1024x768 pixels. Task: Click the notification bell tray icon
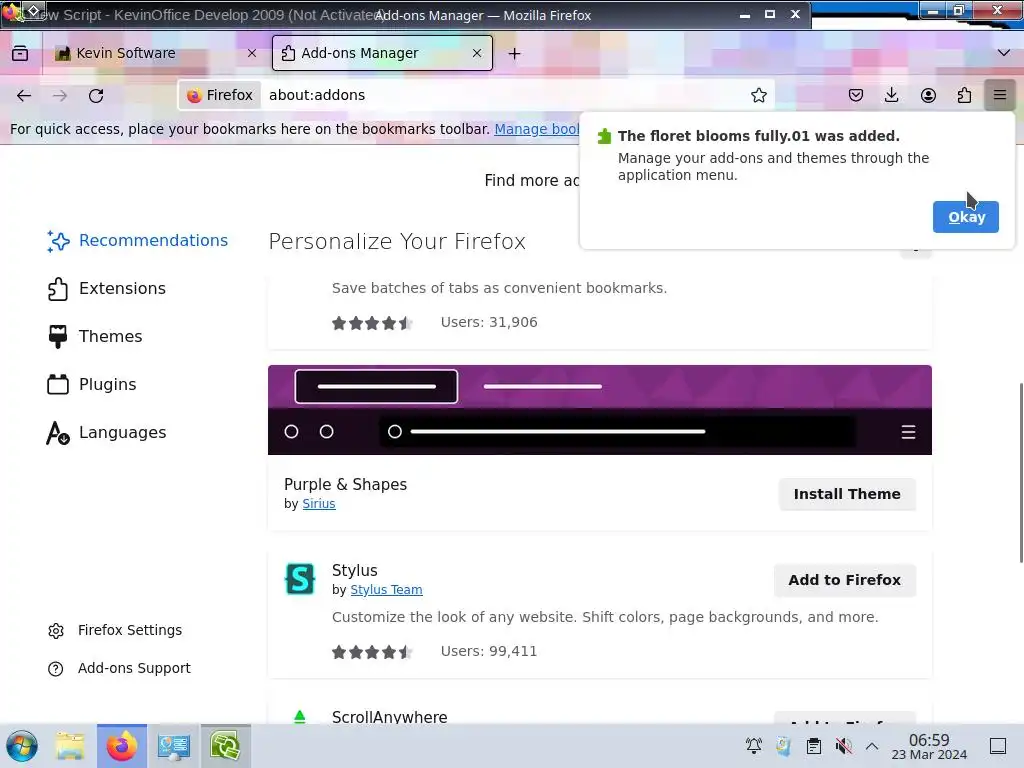(x=754, y=746)
